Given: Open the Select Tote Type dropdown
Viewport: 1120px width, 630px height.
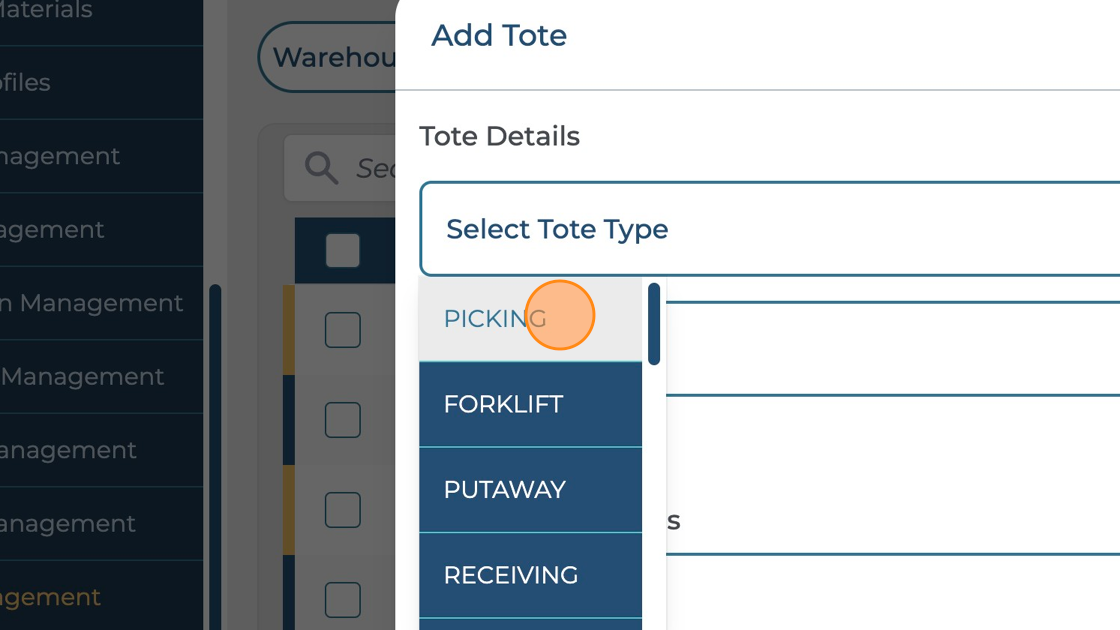Looking at the screenshot, I should point(770,229).
